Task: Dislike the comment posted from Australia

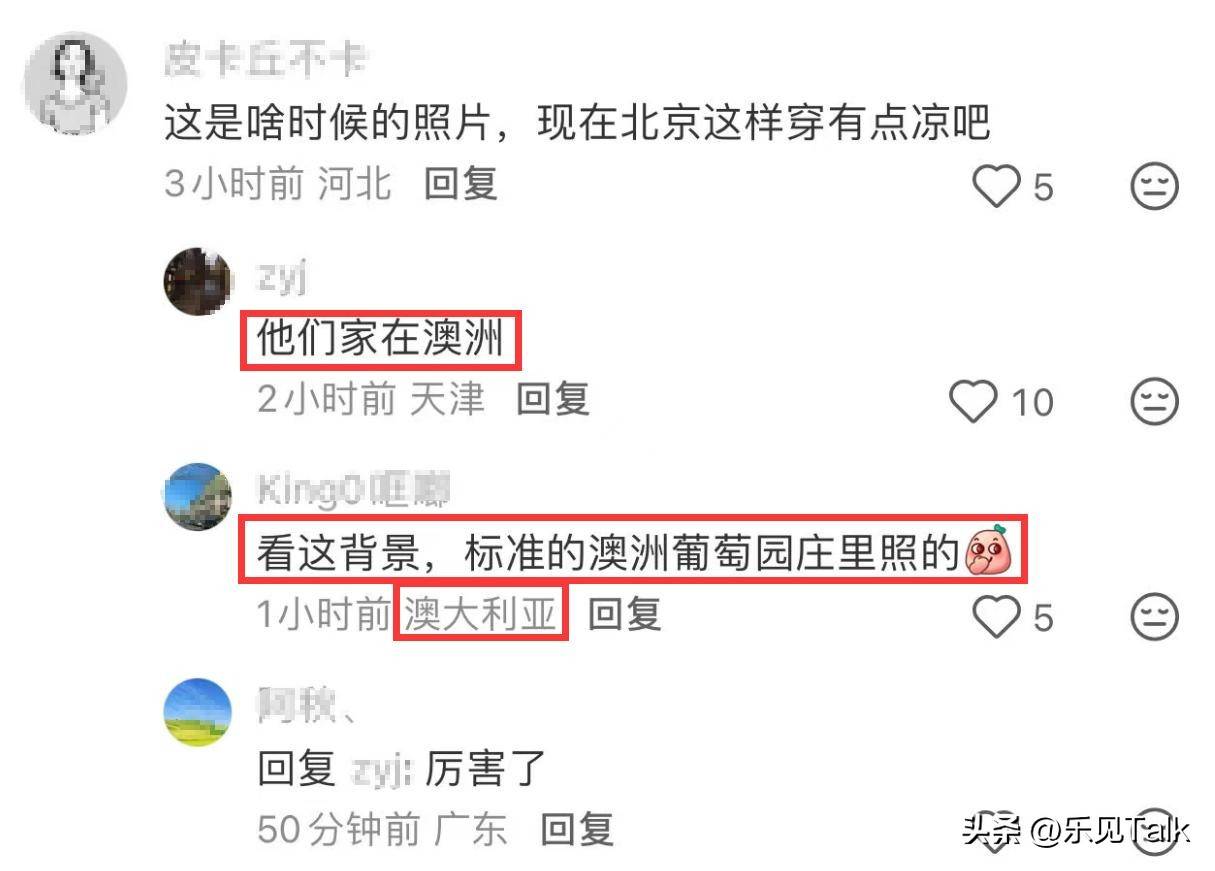Action: (x=1155, y=617)
